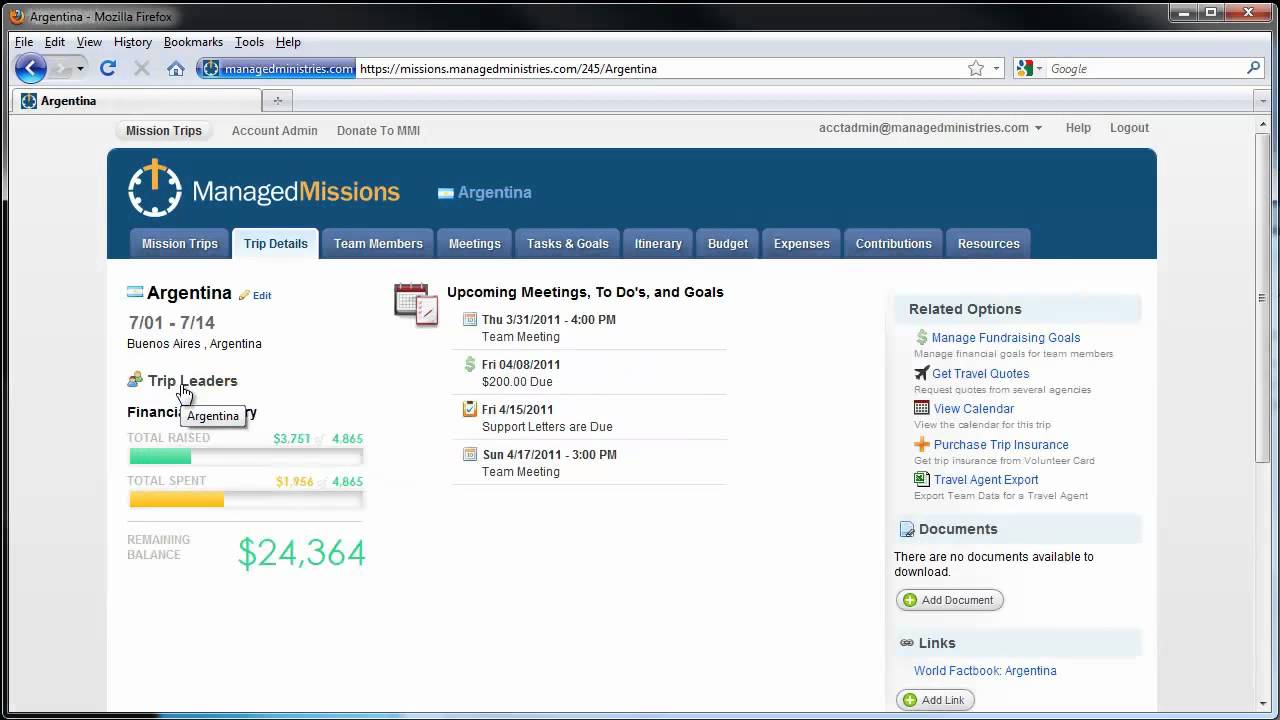Click the Add Document button
Viewport: 1280px width, 720px height.
tap(949, 600)
